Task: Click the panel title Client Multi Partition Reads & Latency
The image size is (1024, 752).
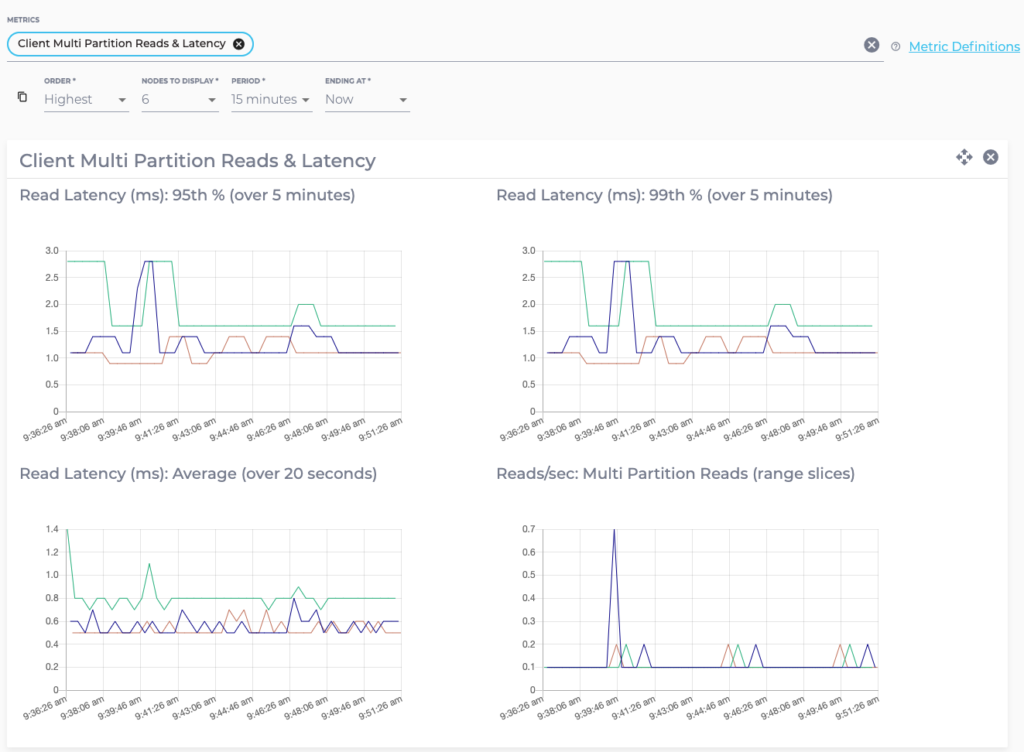Action: 196,160
